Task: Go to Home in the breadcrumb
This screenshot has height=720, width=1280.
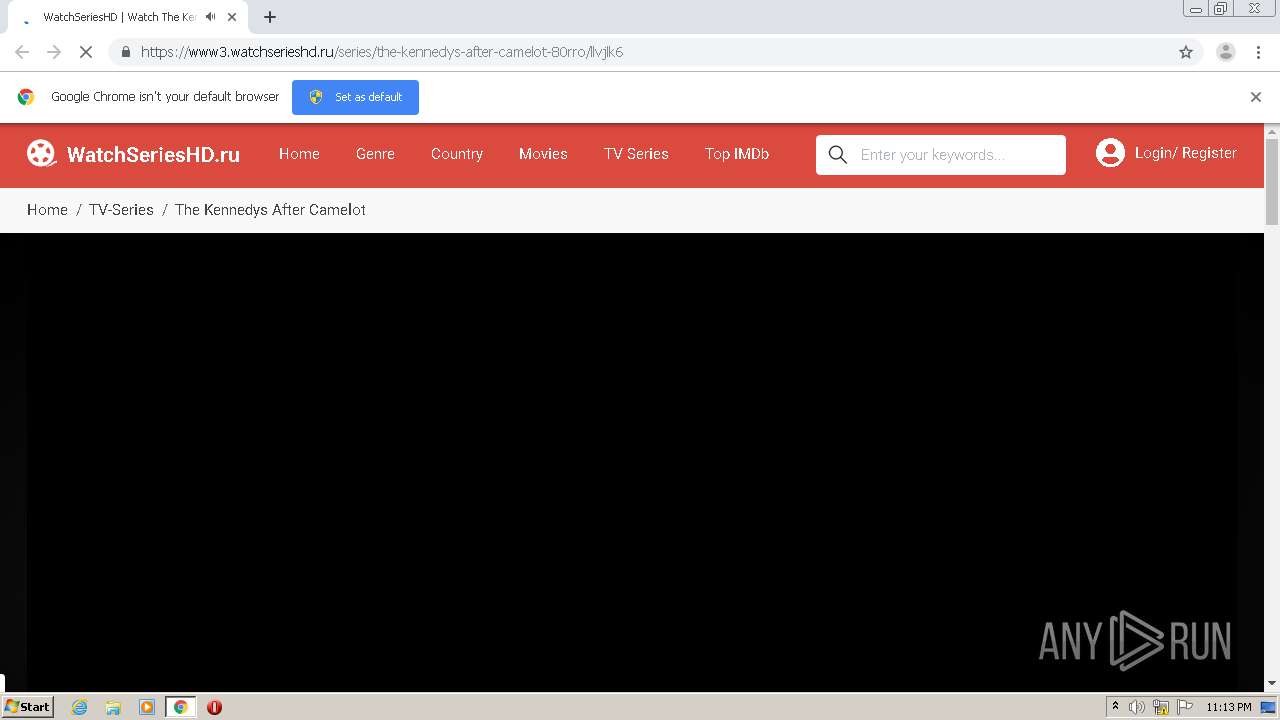Action: [47, 210]
